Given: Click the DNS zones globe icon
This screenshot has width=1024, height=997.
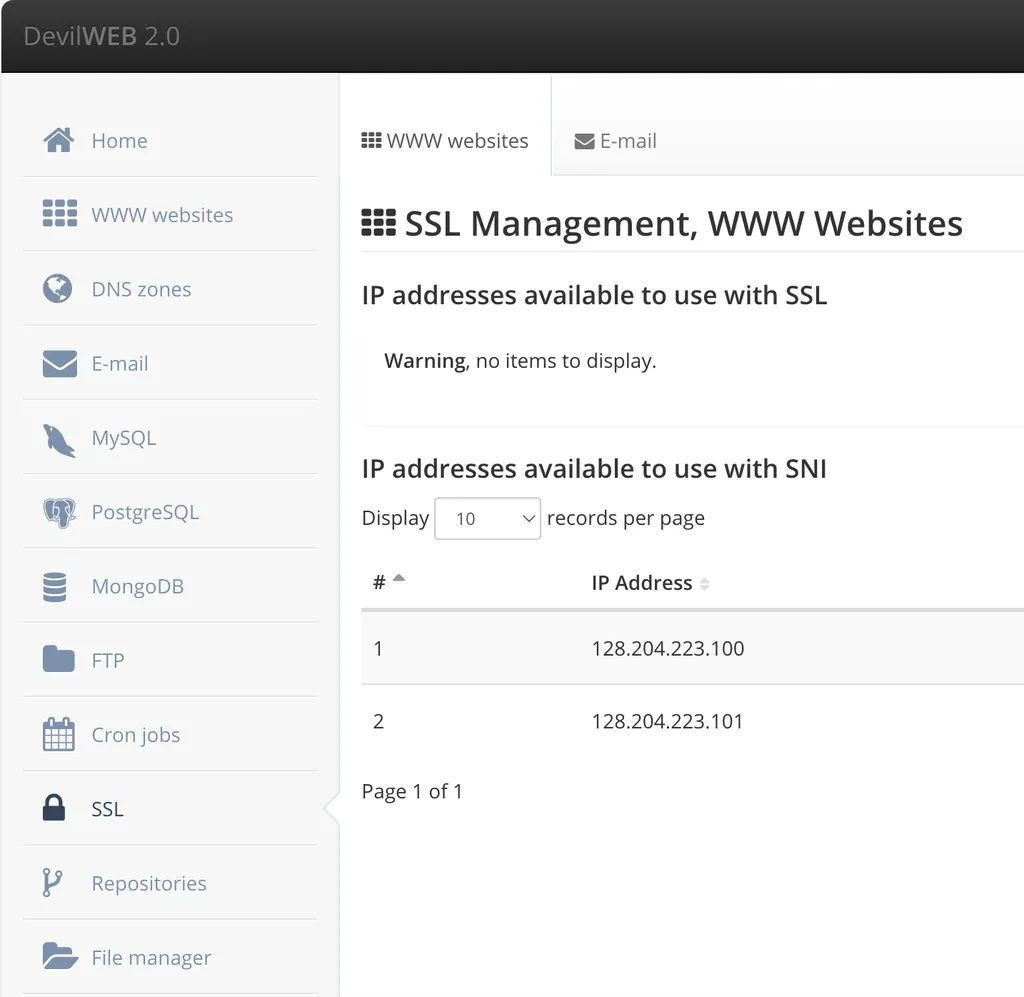Looking at the screenshot, I should click(58, 289).
